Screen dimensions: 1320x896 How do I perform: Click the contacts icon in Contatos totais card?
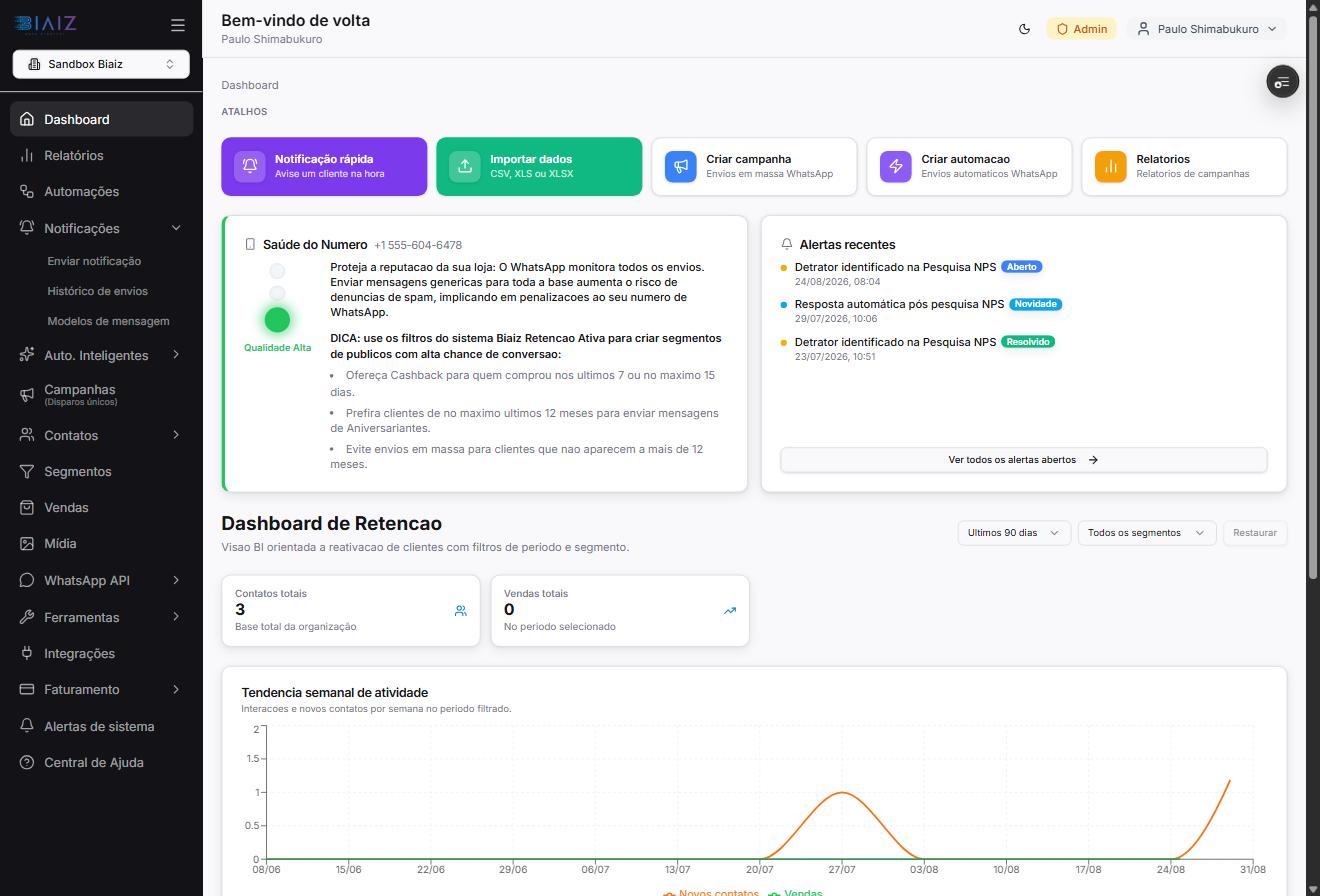click(461, 610)
